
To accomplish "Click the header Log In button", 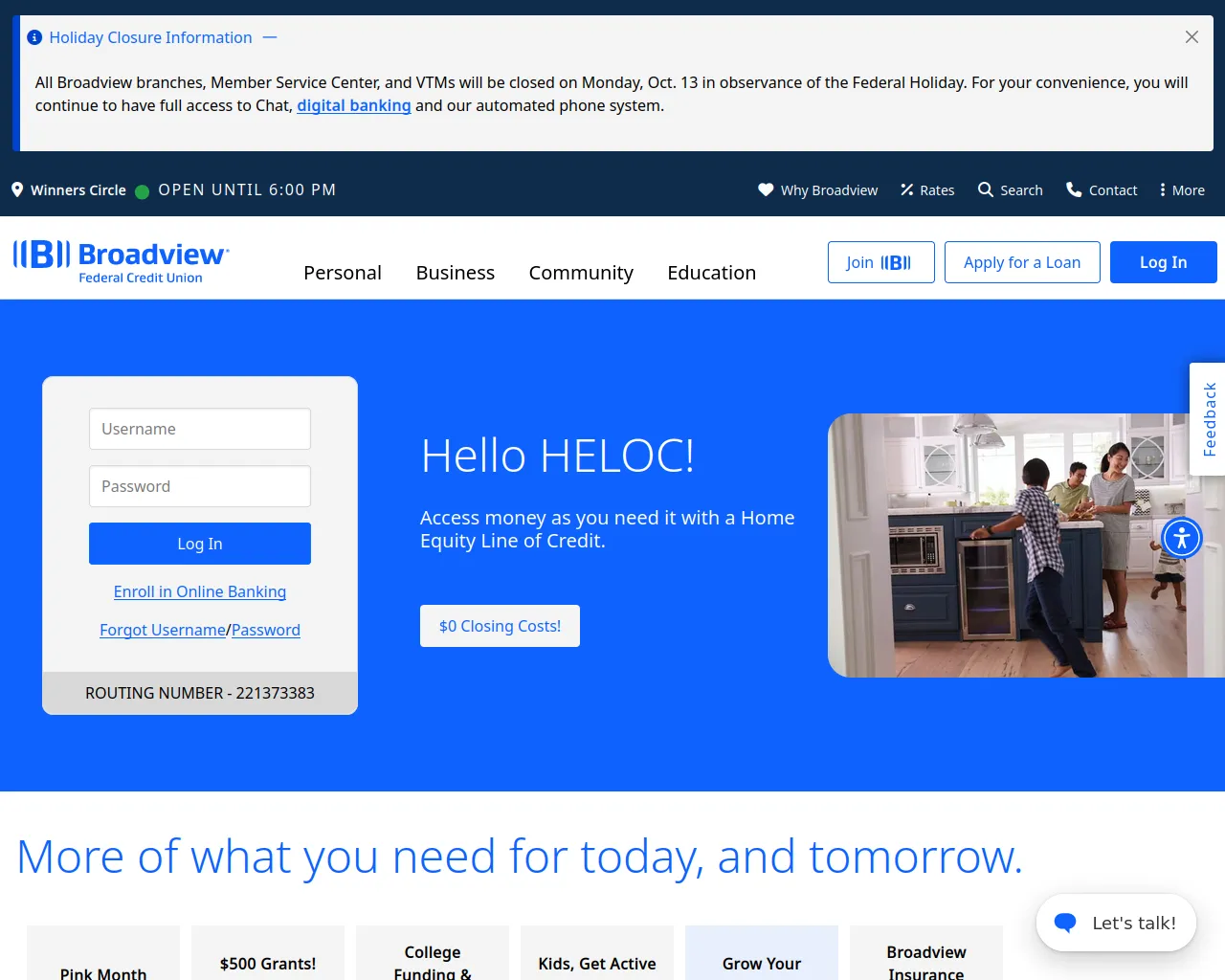I will tap(1164, 262).
